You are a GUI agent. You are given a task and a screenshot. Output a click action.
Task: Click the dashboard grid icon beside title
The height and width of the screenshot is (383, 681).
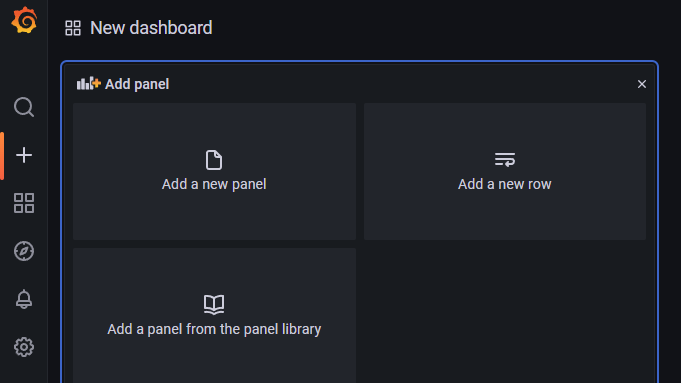pos(73,28)
